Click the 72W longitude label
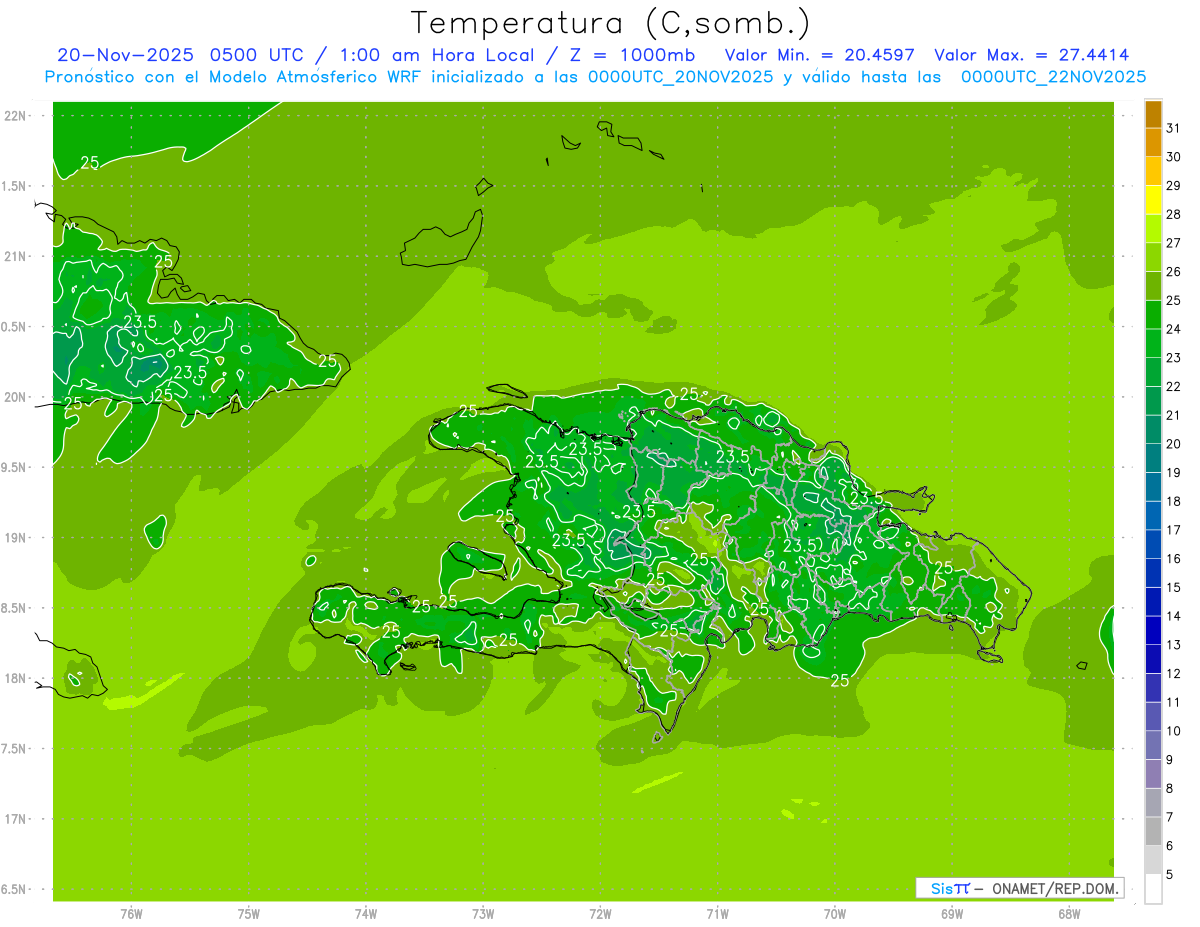This screenshot has height=927, width=1200. pos(600,914)
